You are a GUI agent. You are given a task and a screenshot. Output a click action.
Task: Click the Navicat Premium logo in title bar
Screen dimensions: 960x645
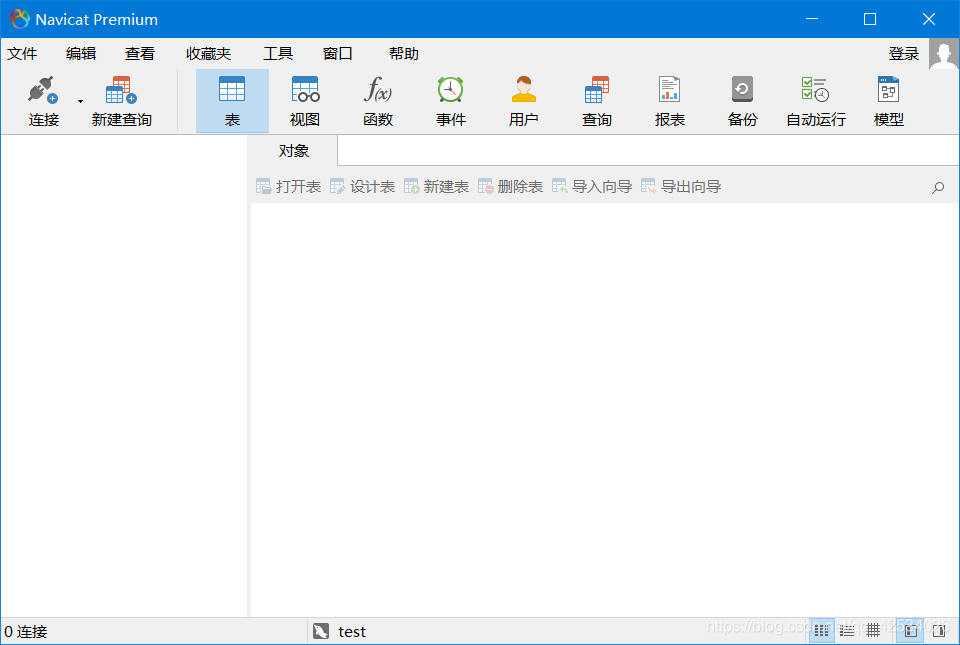[20, 19]
